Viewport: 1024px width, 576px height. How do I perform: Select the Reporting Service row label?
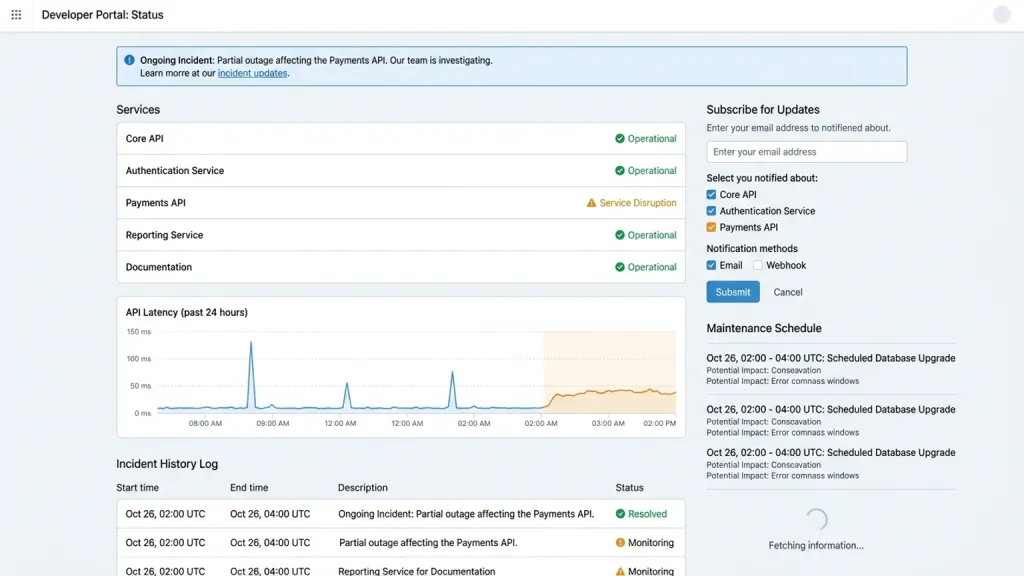164,235
